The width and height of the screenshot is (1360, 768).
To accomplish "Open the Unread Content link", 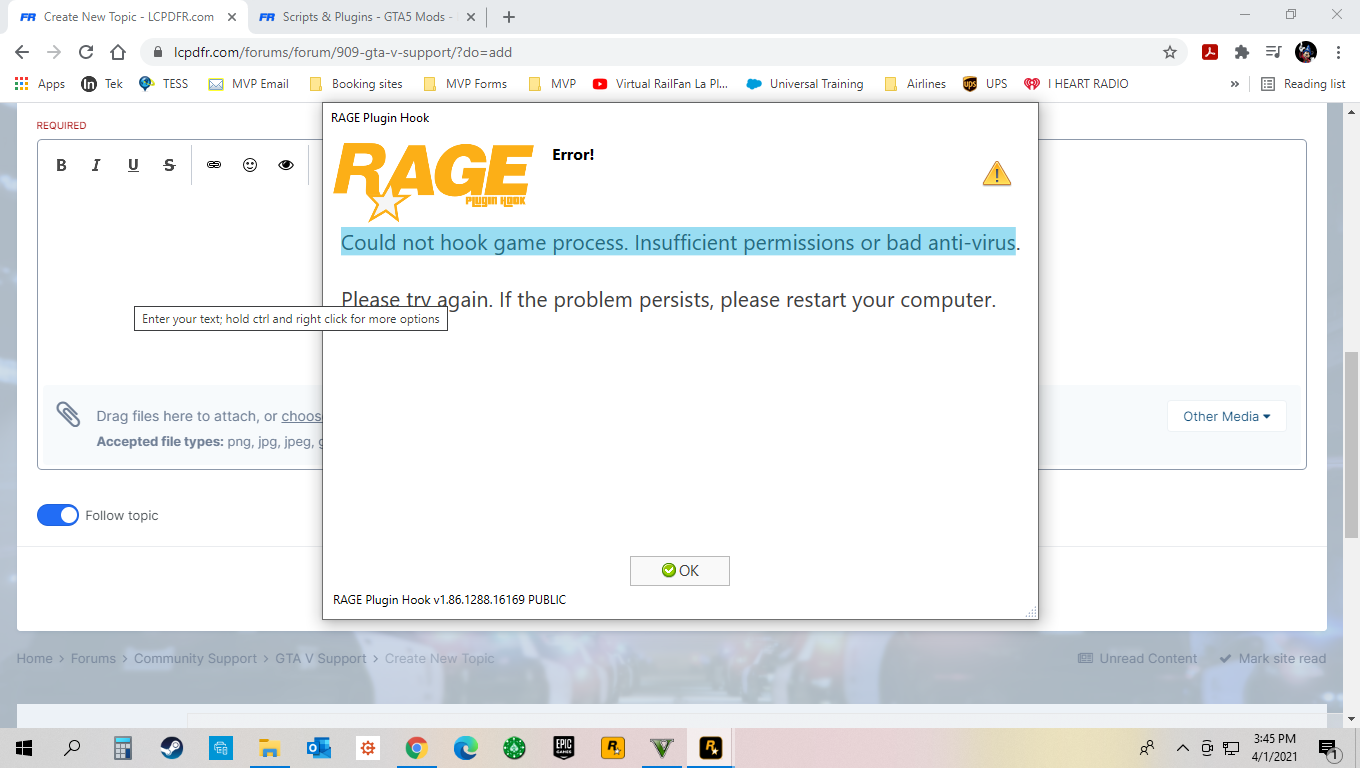I will [x=1138, y=658].
